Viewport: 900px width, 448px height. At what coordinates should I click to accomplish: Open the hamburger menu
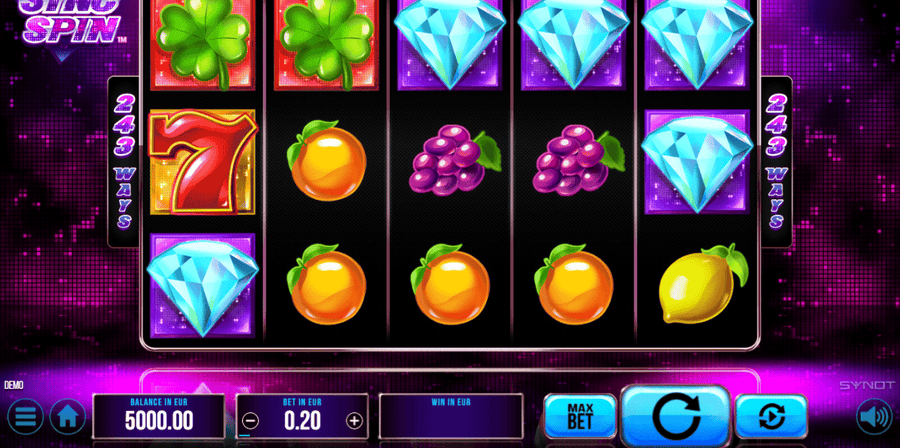(x=25, y=416)
